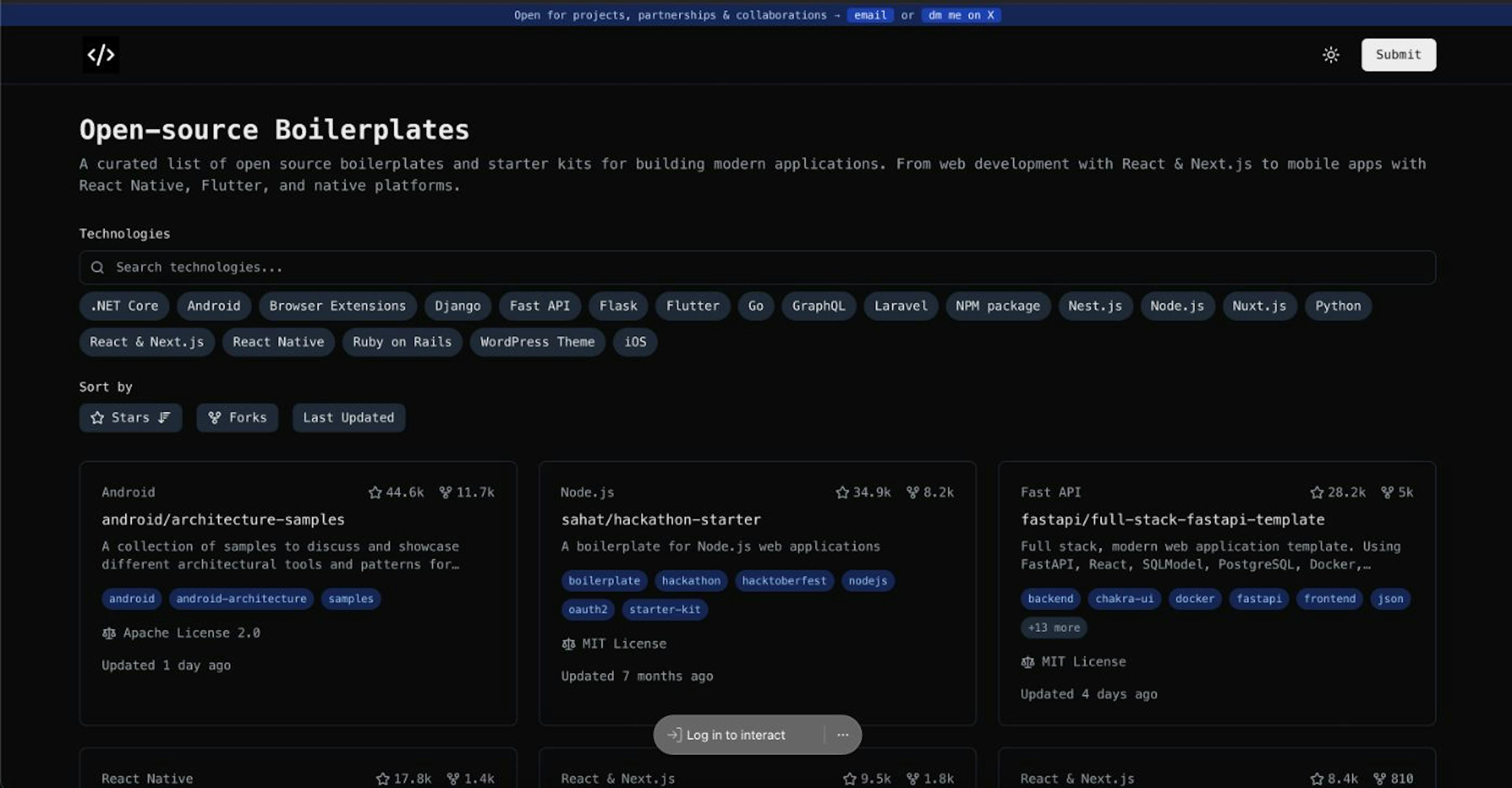
Task: Sort boilerplates by Stars
Action: pos(130,418)
